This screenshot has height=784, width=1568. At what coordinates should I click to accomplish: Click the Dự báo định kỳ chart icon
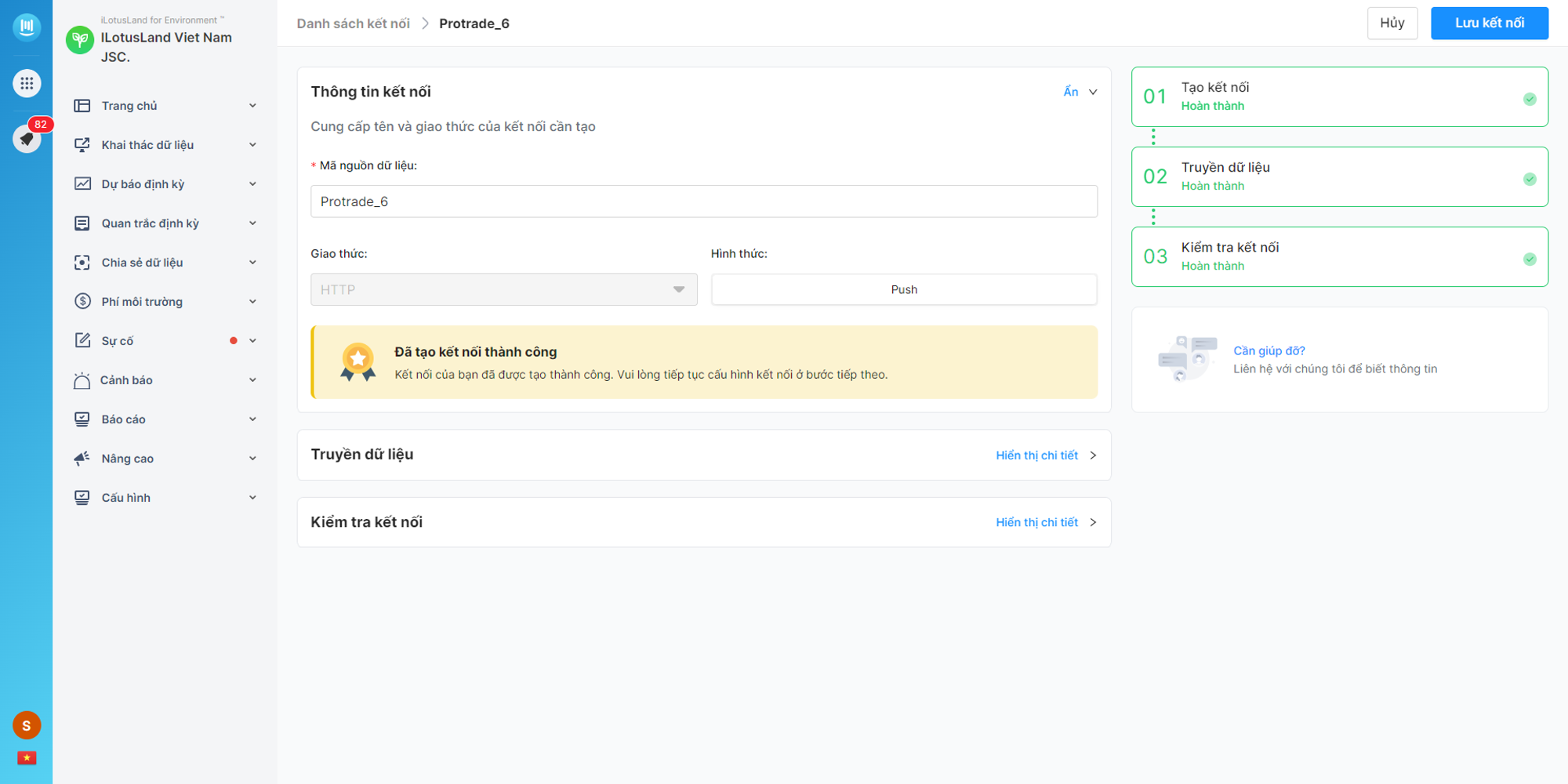coord(82,183)
